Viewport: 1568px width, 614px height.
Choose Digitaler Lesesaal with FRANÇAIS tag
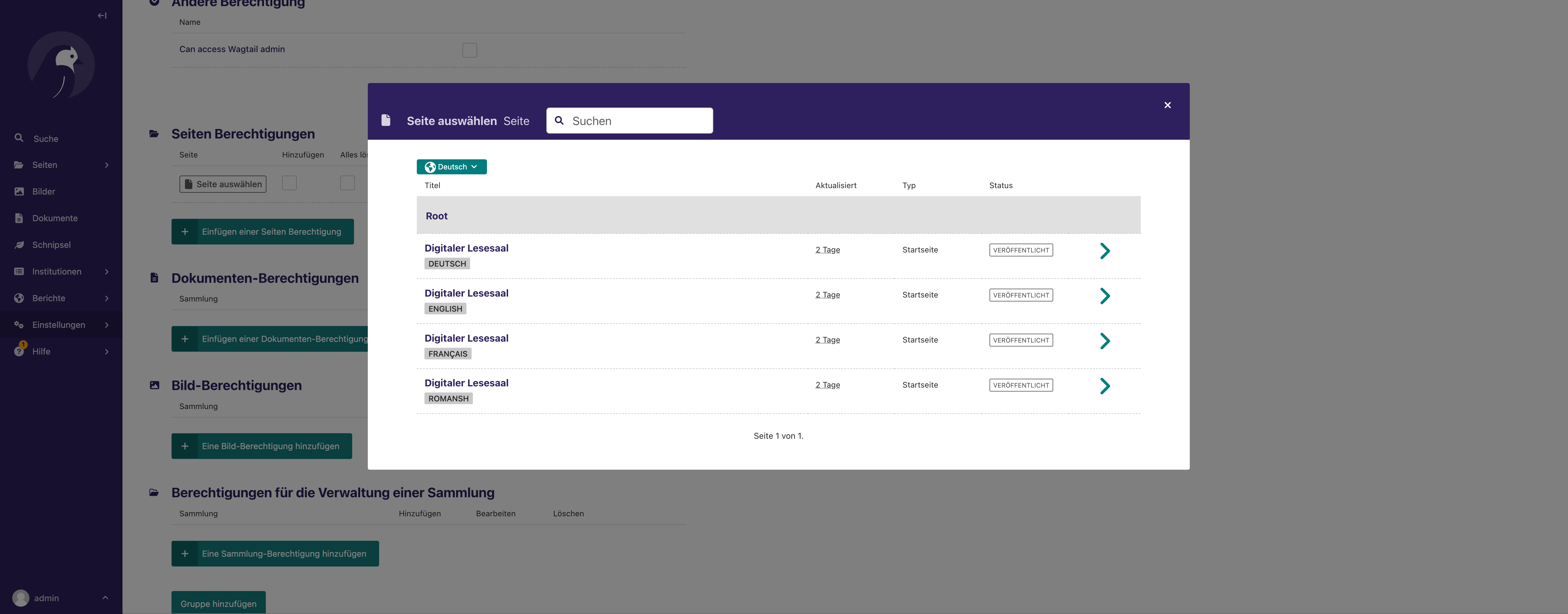[466, 338]
